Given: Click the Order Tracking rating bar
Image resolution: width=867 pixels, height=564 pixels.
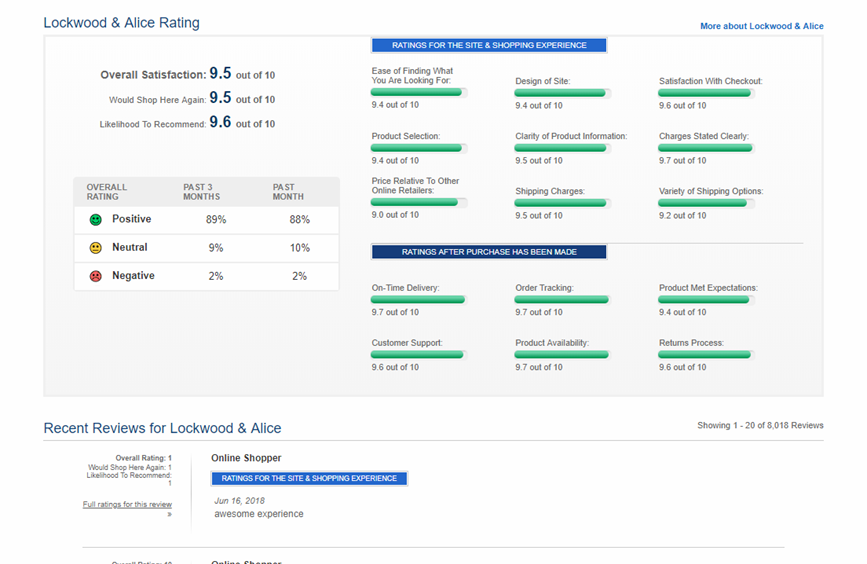Looking at the screenshot, I should point(562,300).
